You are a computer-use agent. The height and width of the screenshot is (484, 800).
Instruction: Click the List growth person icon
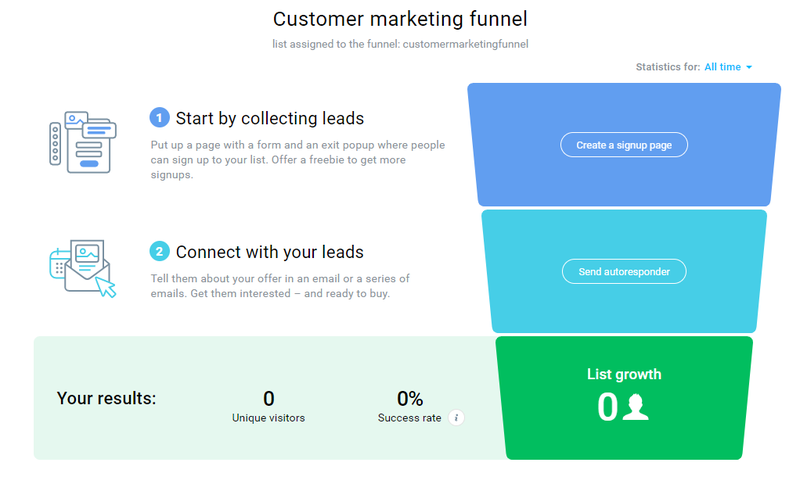tap(636, 407)
